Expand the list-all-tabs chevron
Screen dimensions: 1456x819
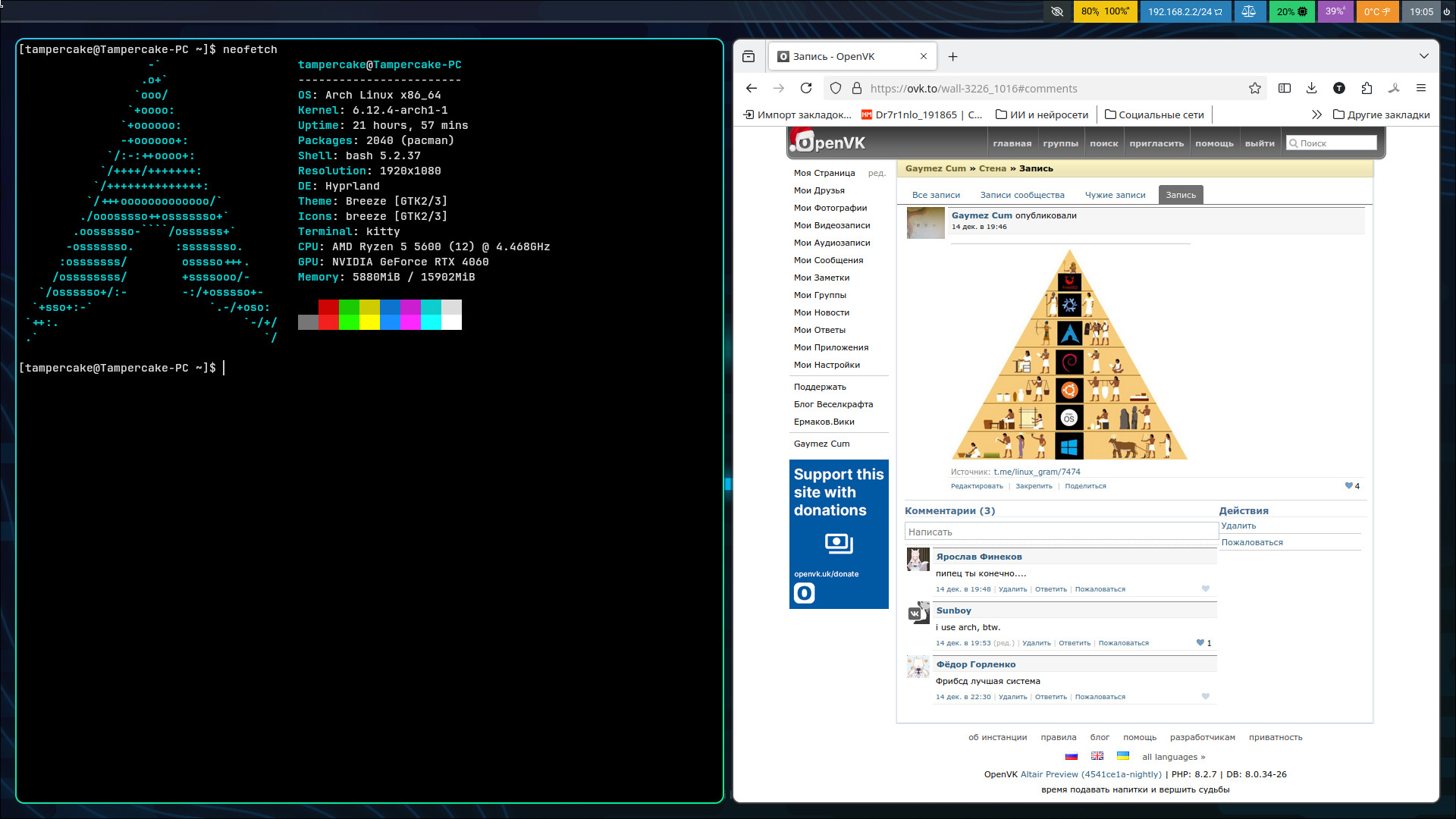(x=1423, y=56)
